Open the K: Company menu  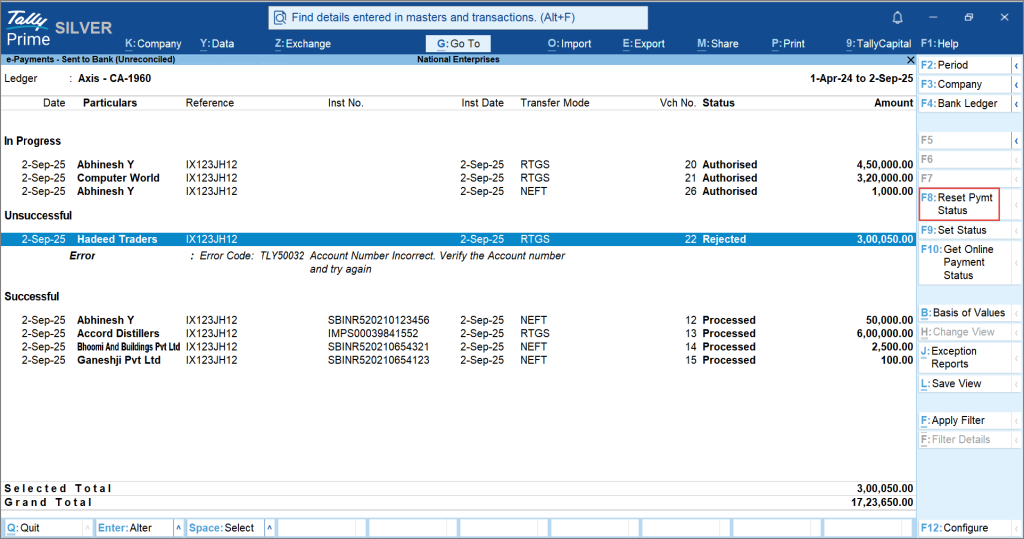(x=153, y=44)
